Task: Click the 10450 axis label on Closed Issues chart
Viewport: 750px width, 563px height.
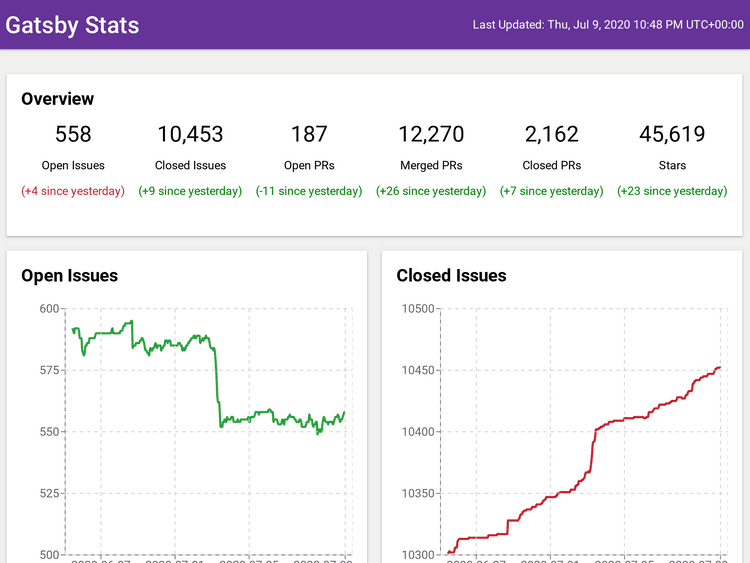Action: (418, 370)
